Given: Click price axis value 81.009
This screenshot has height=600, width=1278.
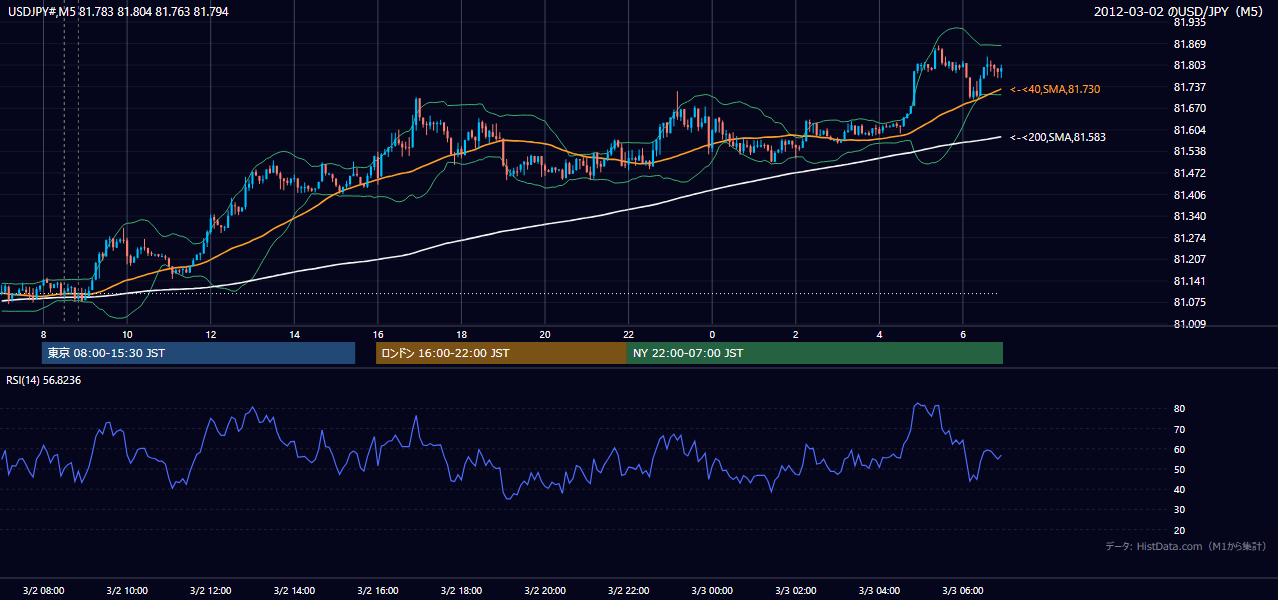Looking at the screenshot, I should click(x=1189, y=325).
